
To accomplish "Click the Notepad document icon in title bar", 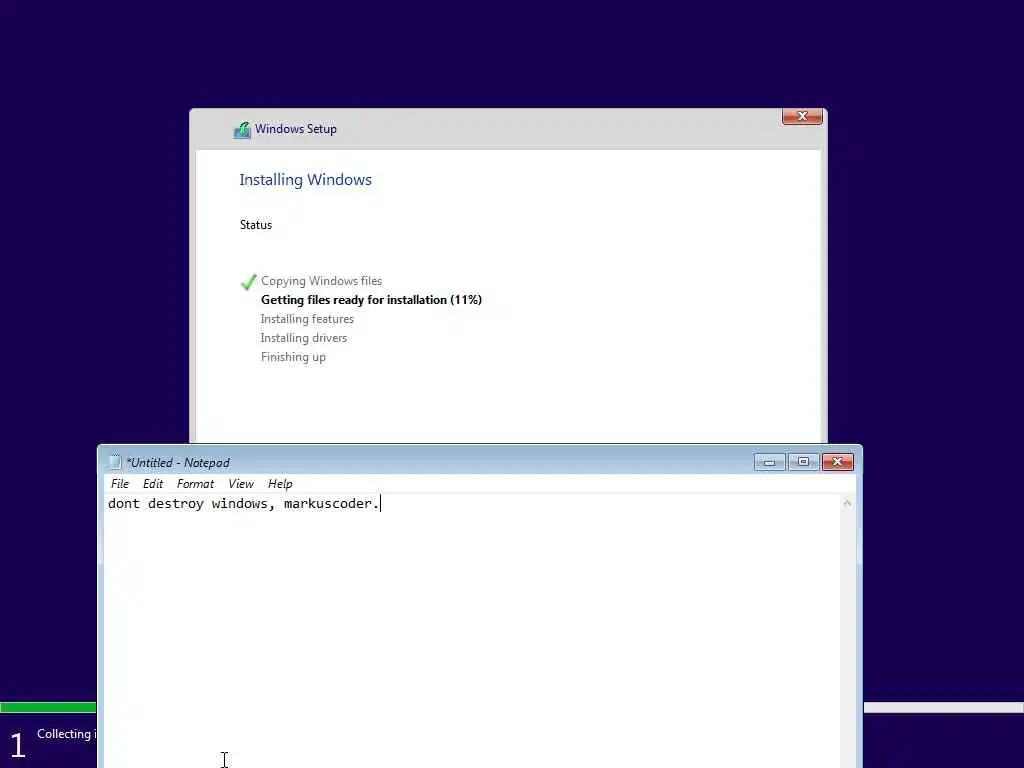I will 115,462.
